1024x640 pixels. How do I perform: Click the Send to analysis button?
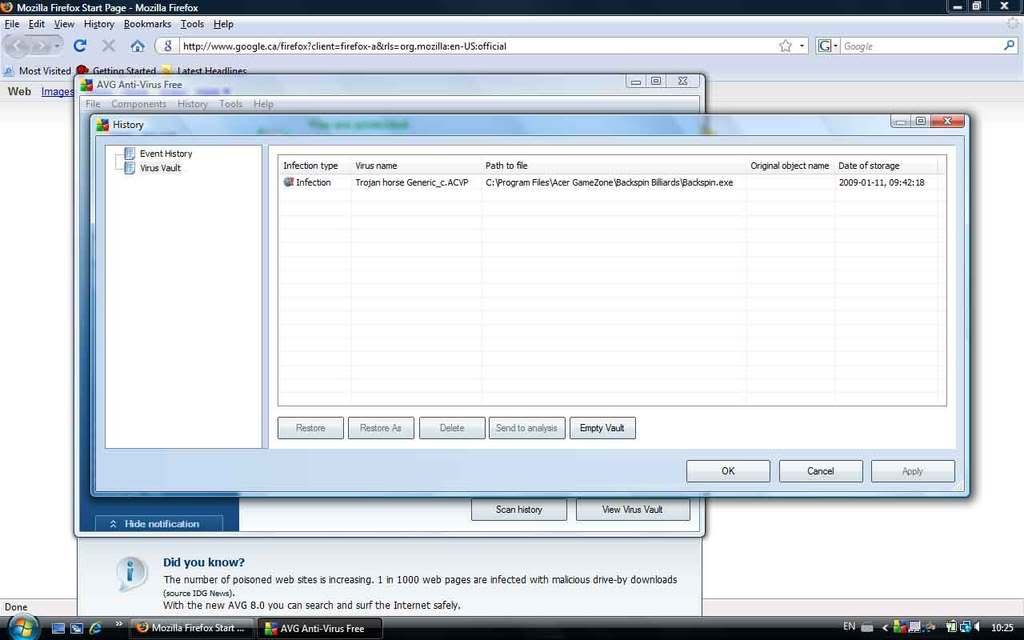click(526, 428)
